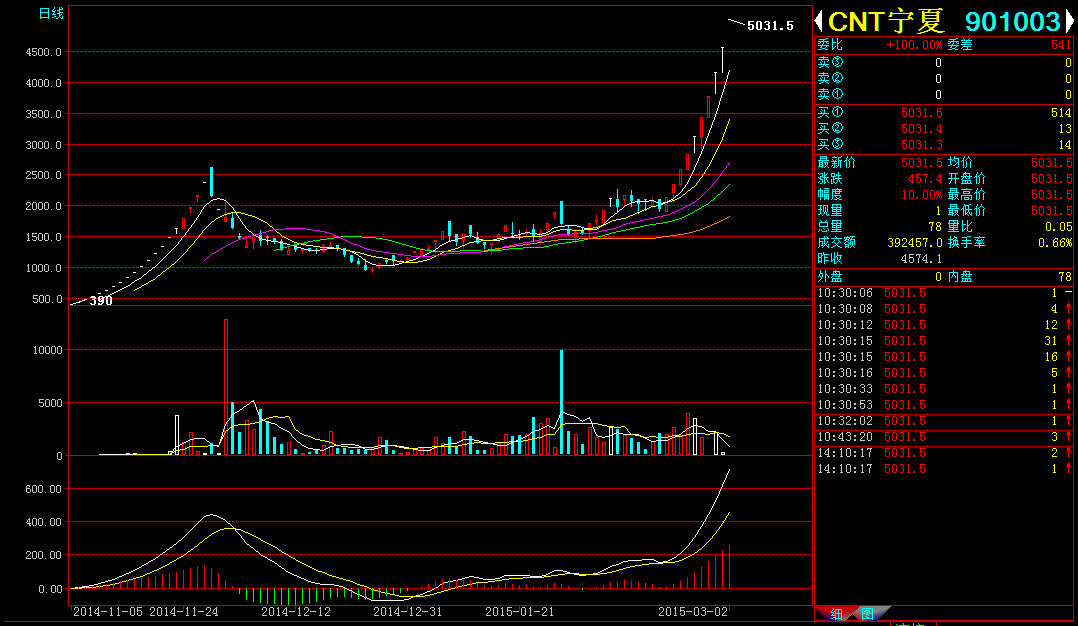
Task: Select the 10:30:12 tick row
Action: point(944,325)
